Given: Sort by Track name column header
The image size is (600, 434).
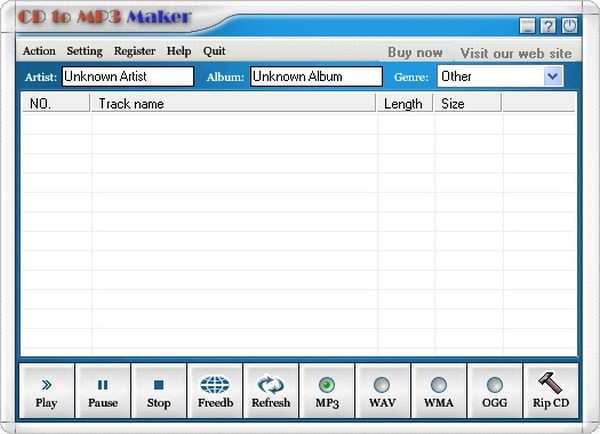Looking at the screenshot, I should (234, 103).
